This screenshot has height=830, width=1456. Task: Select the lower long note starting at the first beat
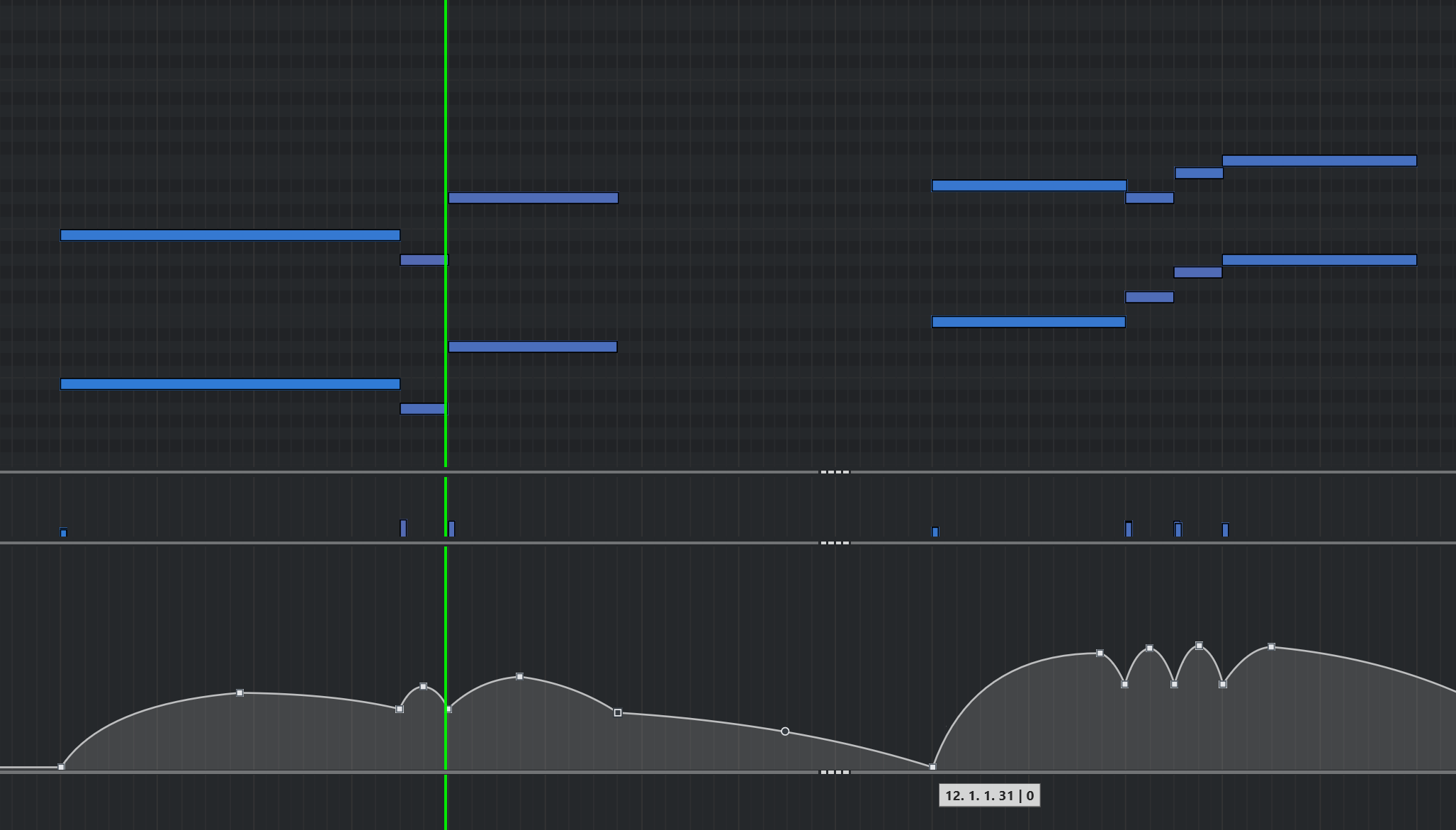tap(230, 384)
